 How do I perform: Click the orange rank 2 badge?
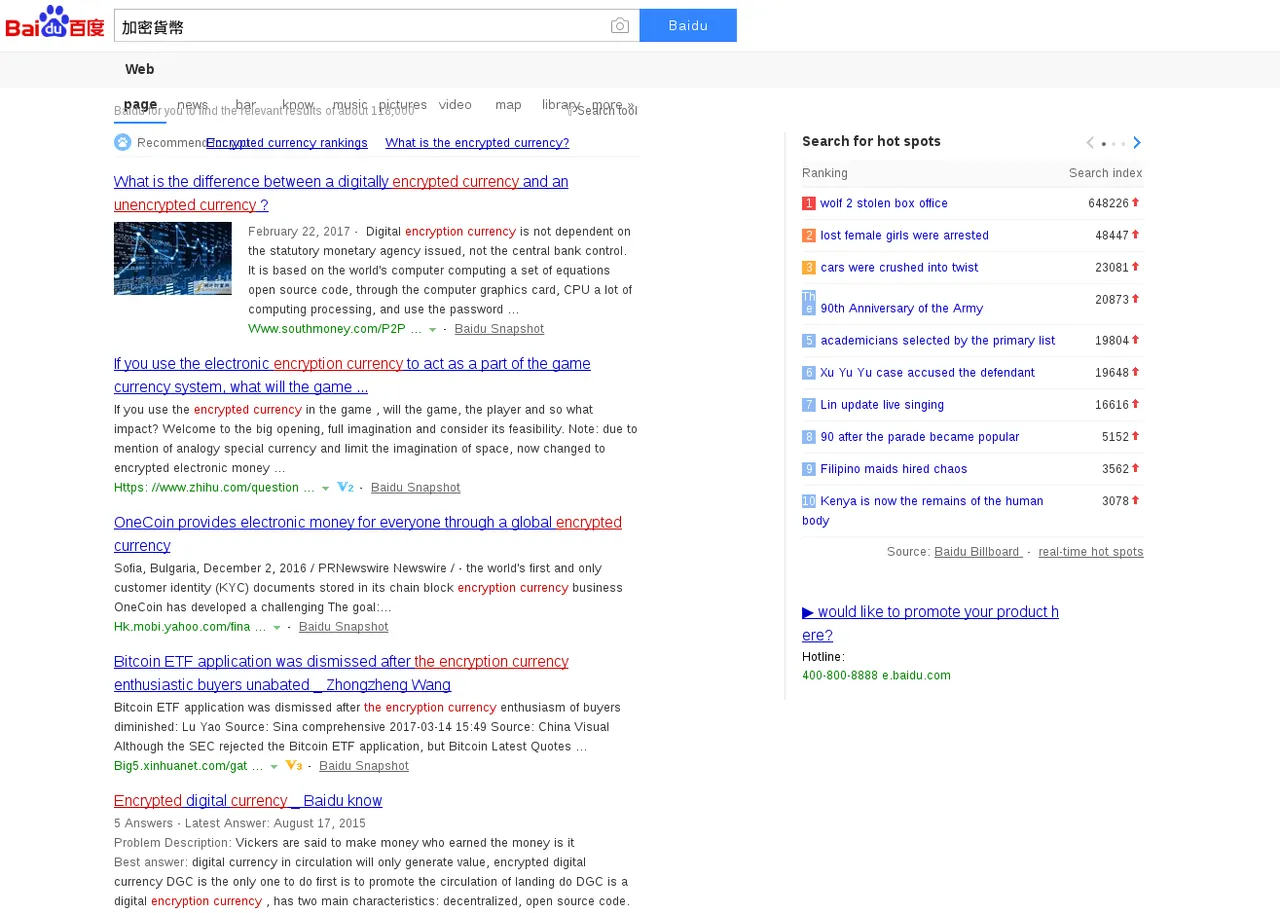coord(809,236)
